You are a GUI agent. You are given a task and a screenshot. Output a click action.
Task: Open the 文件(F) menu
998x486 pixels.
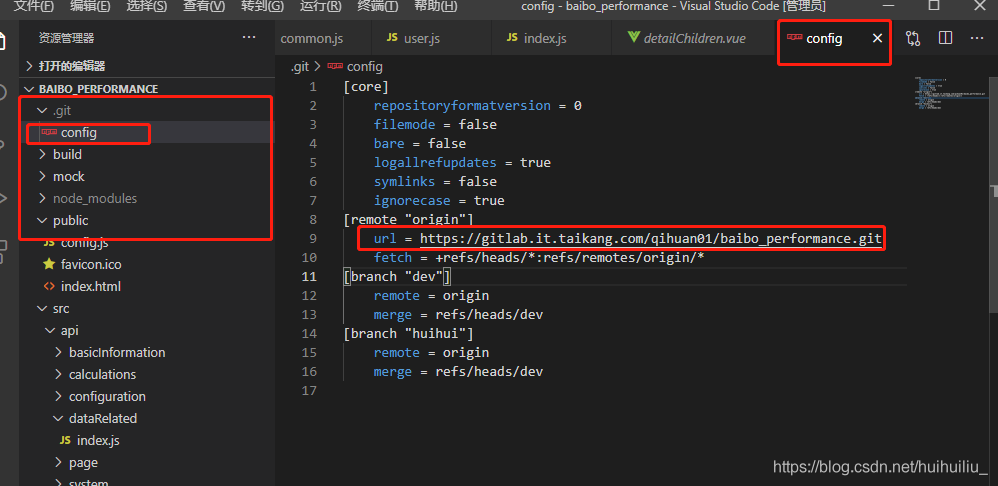coord(34,6)
